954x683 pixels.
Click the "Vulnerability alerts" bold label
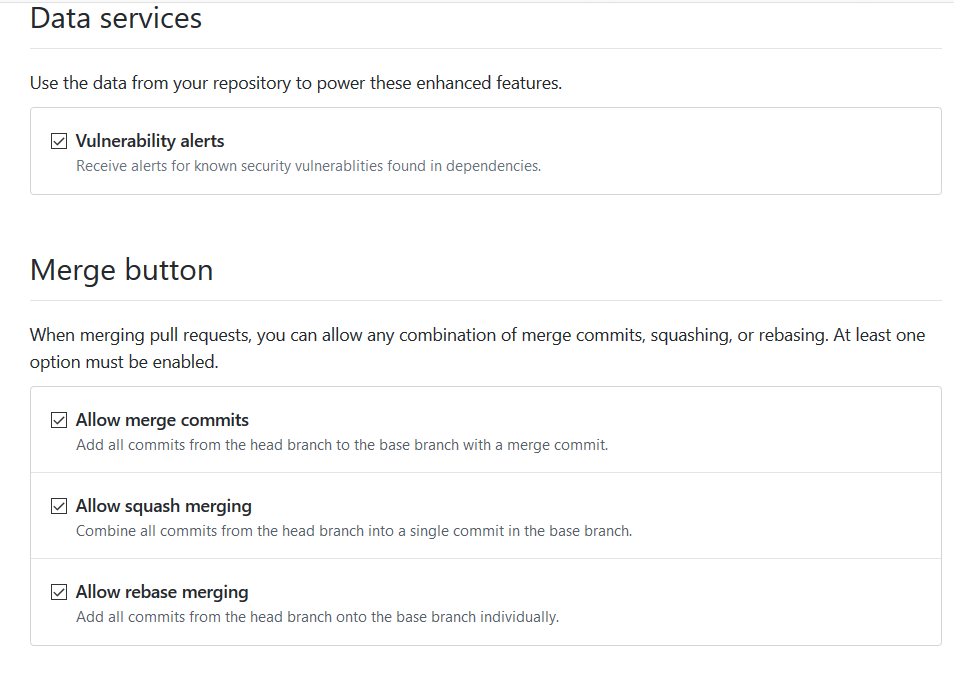150,141
